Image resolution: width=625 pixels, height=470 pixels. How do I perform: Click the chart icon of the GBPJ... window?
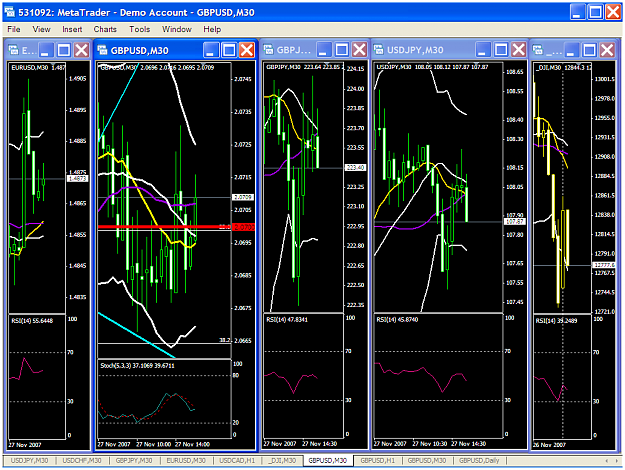[x=269, y=49]
